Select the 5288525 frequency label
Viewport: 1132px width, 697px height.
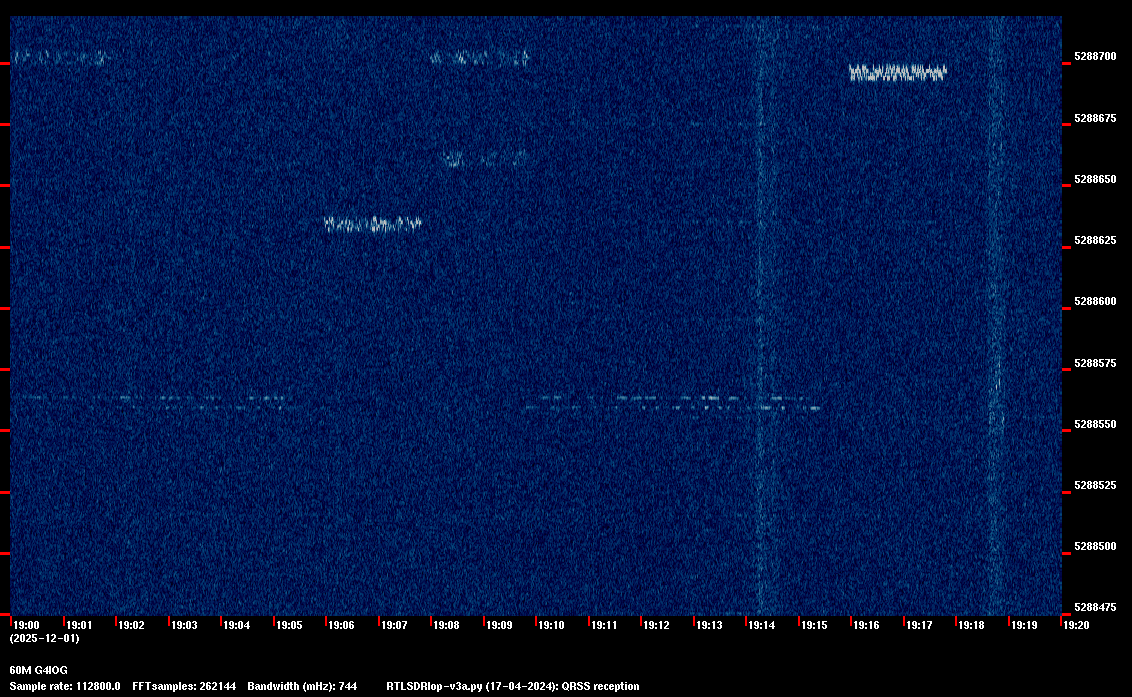[1095, 485]
